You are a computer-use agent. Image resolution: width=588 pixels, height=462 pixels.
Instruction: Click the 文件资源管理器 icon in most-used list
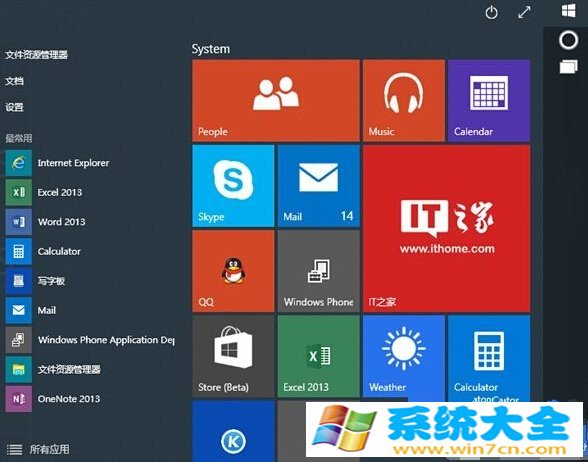click(x=18, y=369)
